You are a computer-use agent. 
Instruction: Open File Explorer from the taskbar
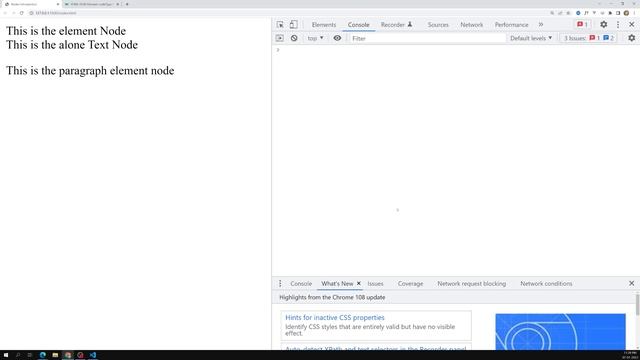click(55, 355)
